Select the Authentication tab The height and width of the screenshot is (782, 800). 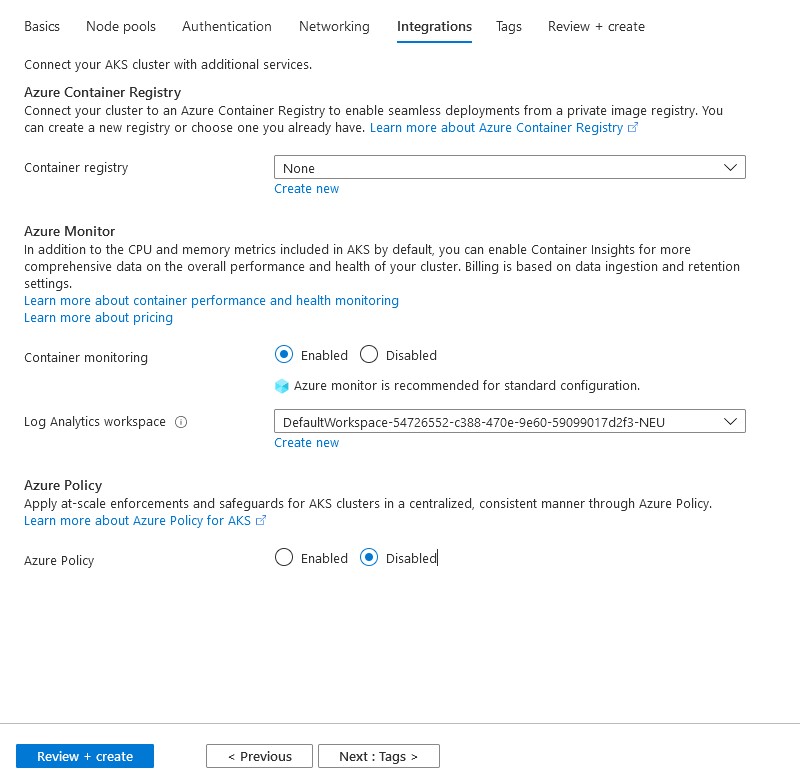click(x=227, y=27)
